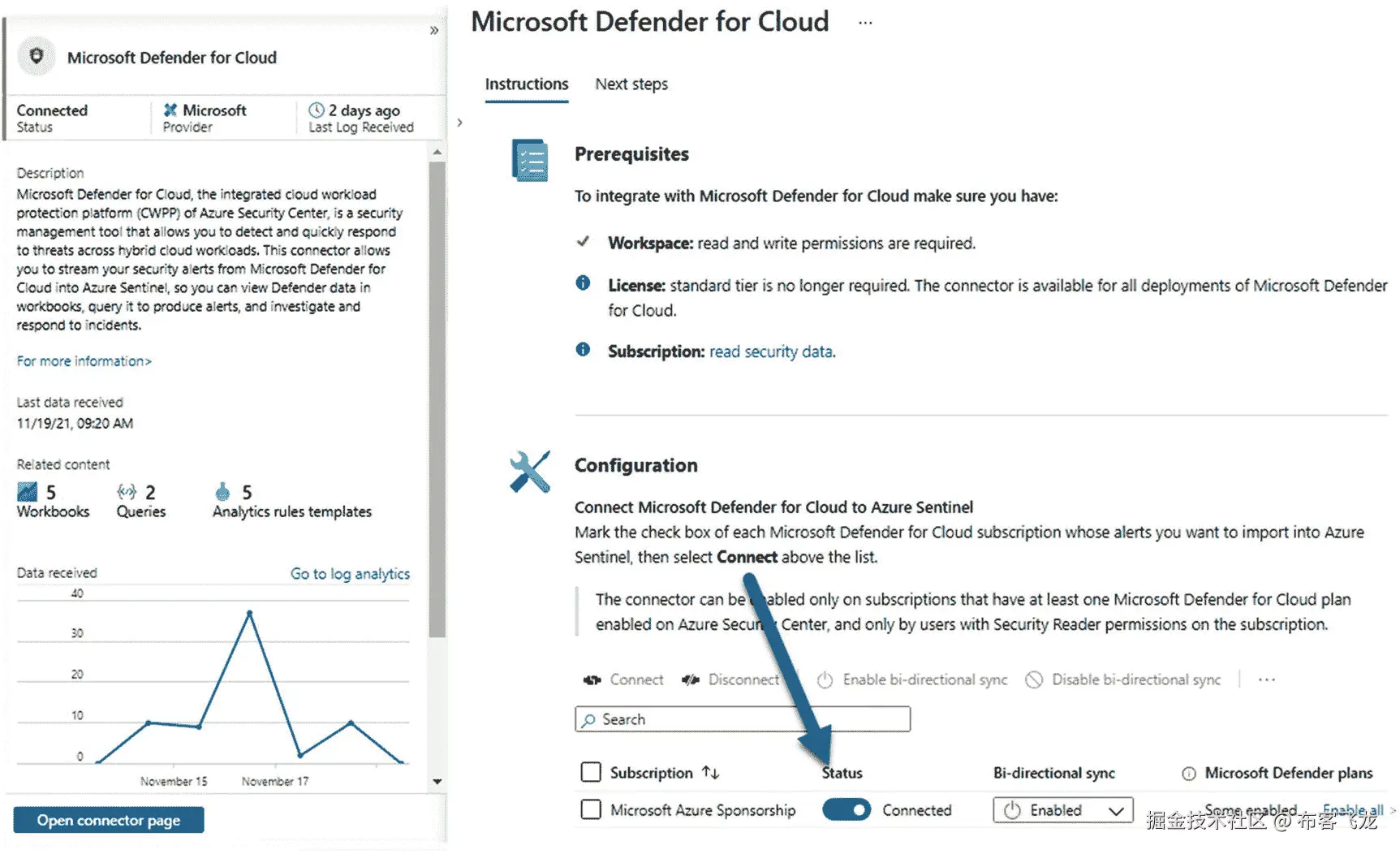Click the data received chart peak point
This screenshot has height=854, width=1400.
click(249, 613)
